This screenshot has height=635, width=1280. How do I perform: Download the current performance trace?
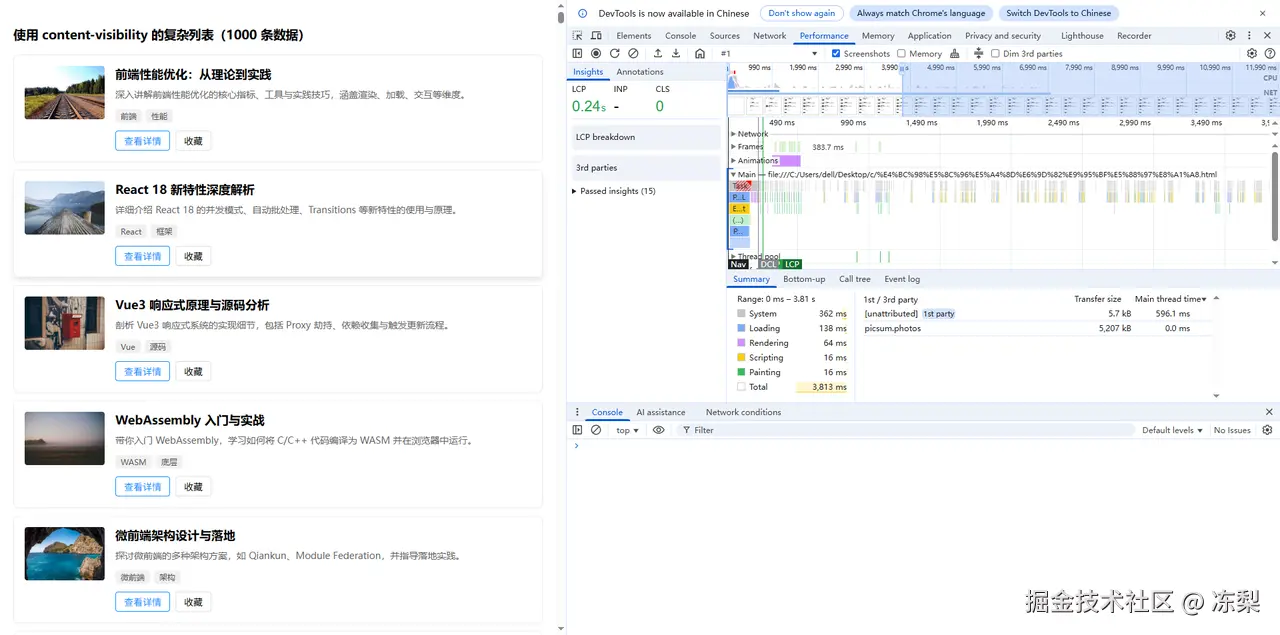(x=676, y=53)
